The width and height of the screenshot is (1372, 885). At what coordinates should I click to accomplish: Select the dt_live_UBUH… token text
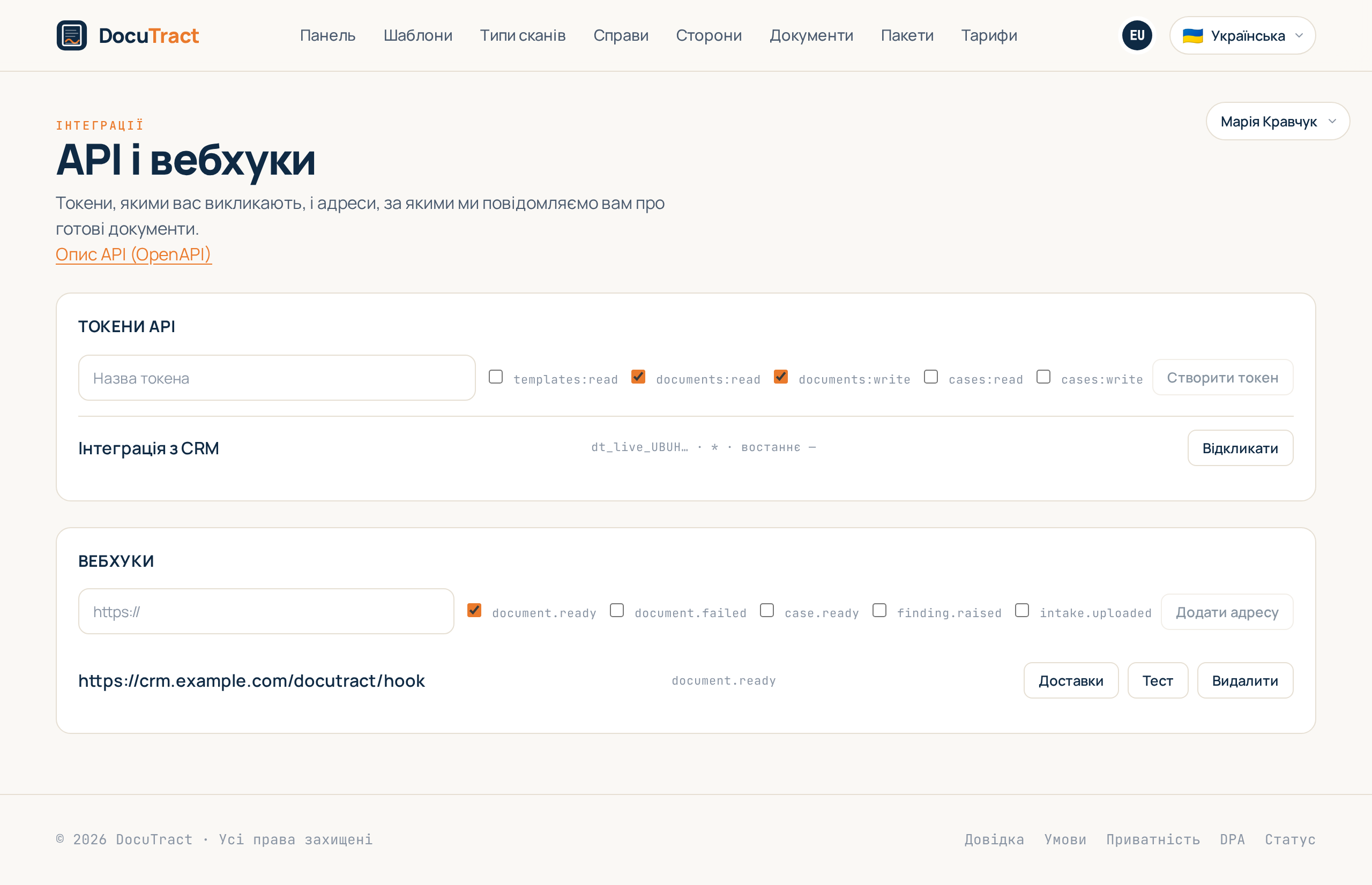(x=640, y=447)
